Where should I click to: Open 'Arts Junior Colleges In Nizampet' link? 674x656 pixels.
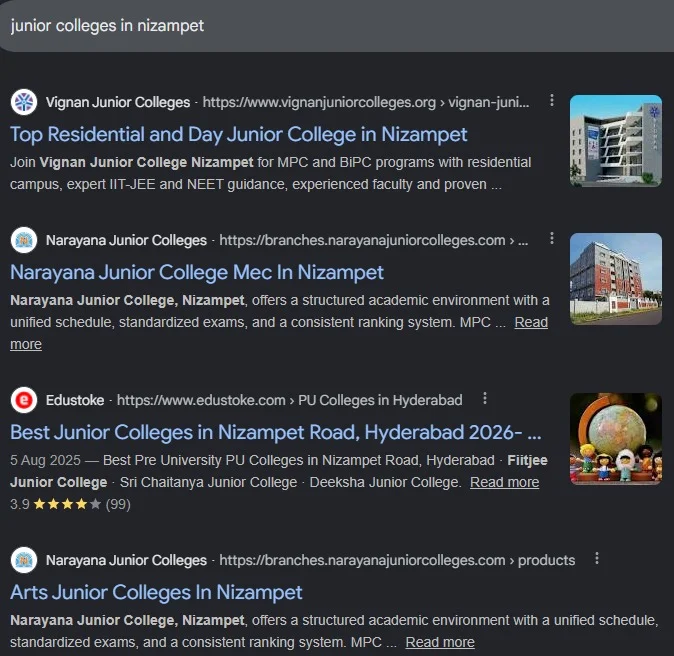click(156, 592)
